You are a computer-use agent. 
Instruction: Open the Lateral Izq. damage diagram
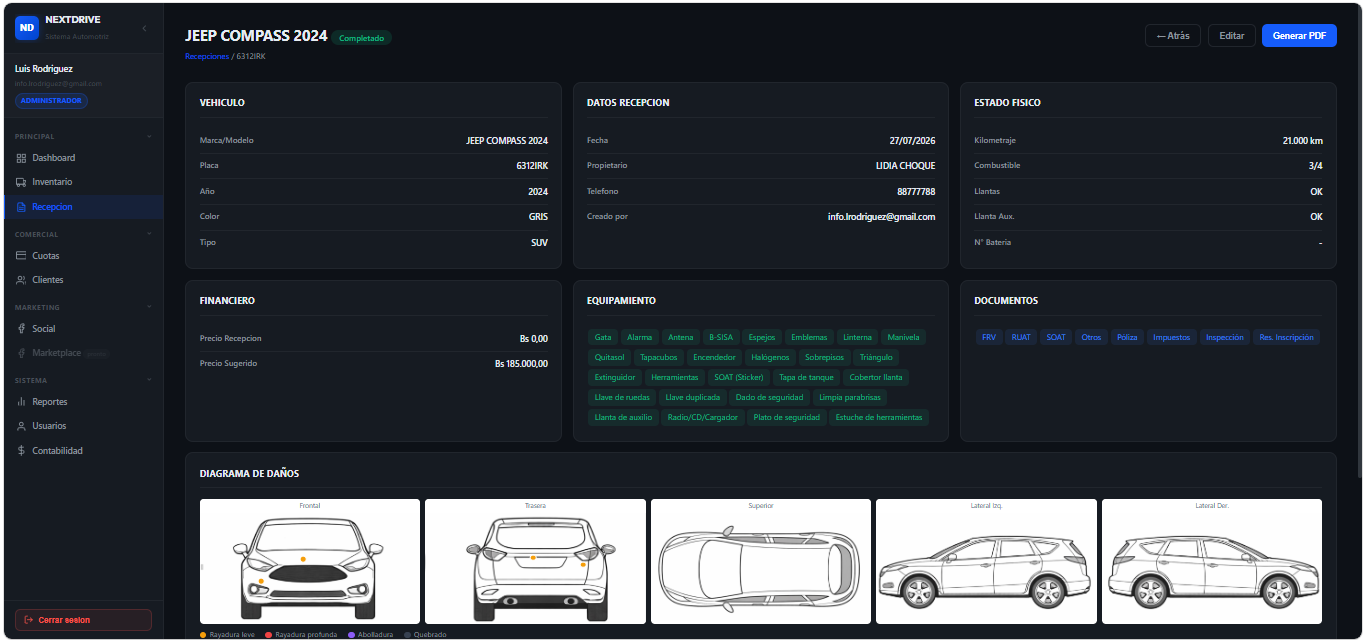pos(986,561)
